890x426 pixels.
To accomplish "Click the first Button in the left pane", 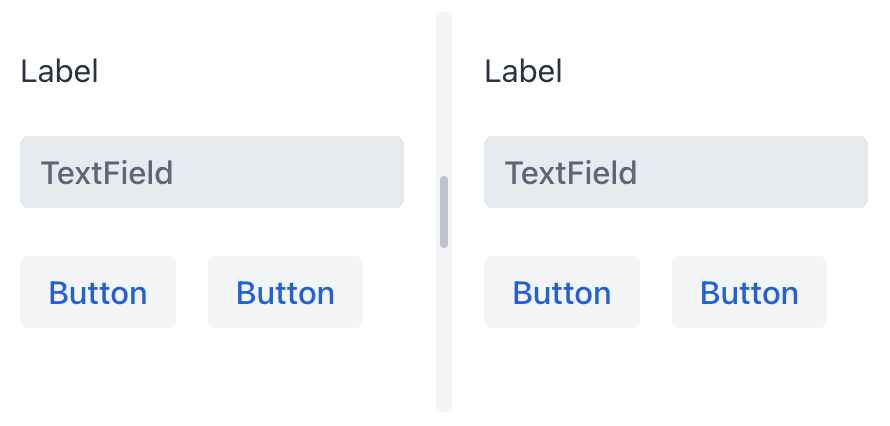I will pos(98,292).
